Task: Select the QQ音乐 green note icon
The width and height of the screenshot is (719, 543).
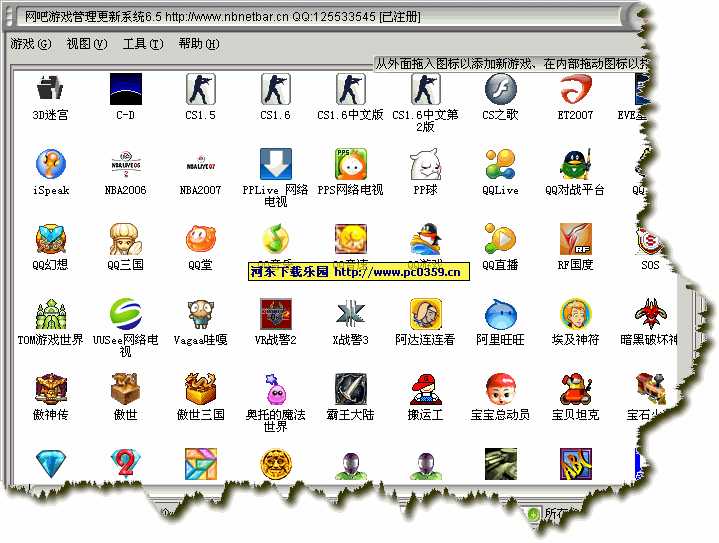Action: click(x=276, y=238)
